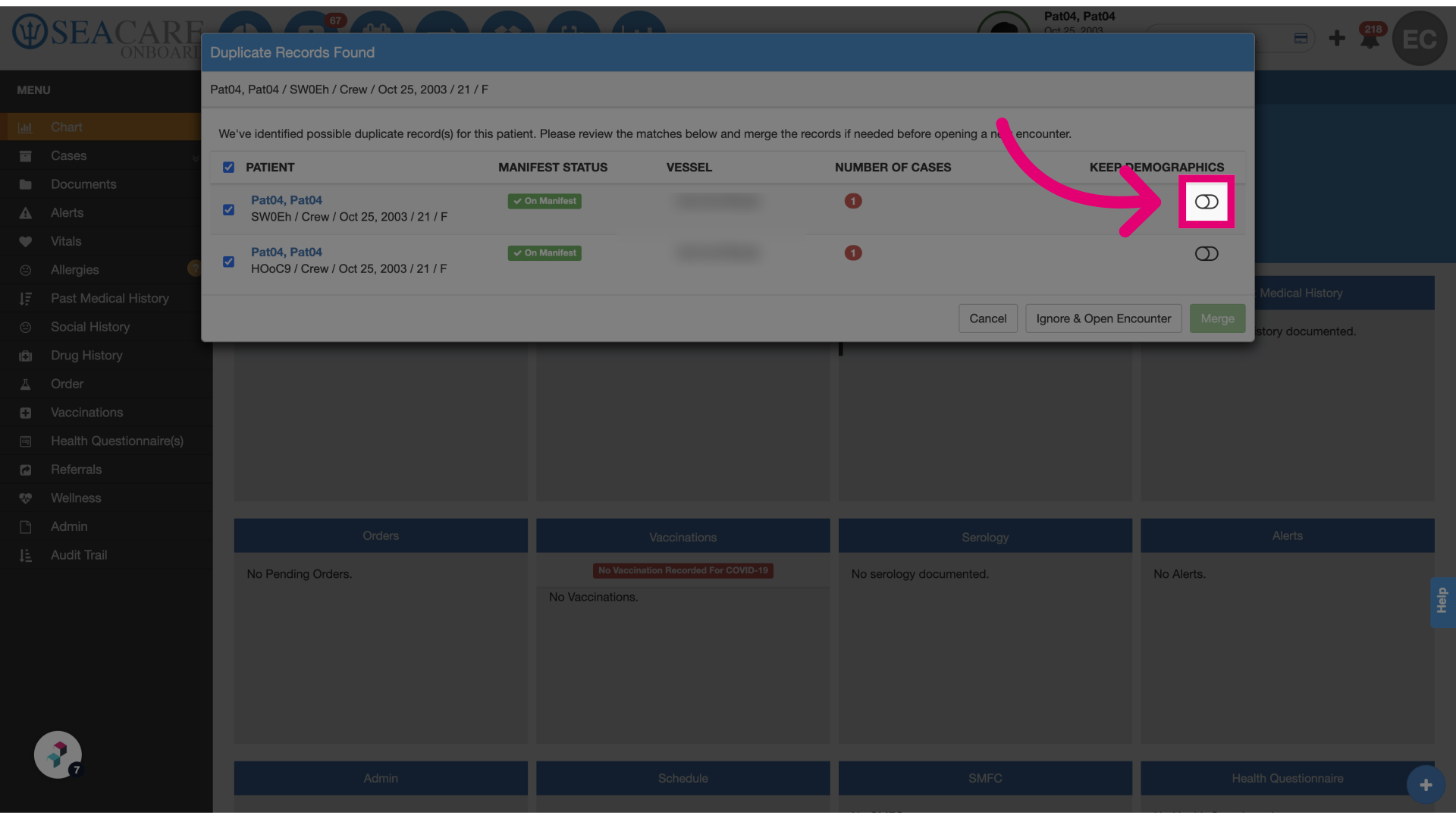Open the Health Questionnaire panel header
The width and height of the screenshot is (1456, 819).
pyautogui.click(x=1288, y=778)
